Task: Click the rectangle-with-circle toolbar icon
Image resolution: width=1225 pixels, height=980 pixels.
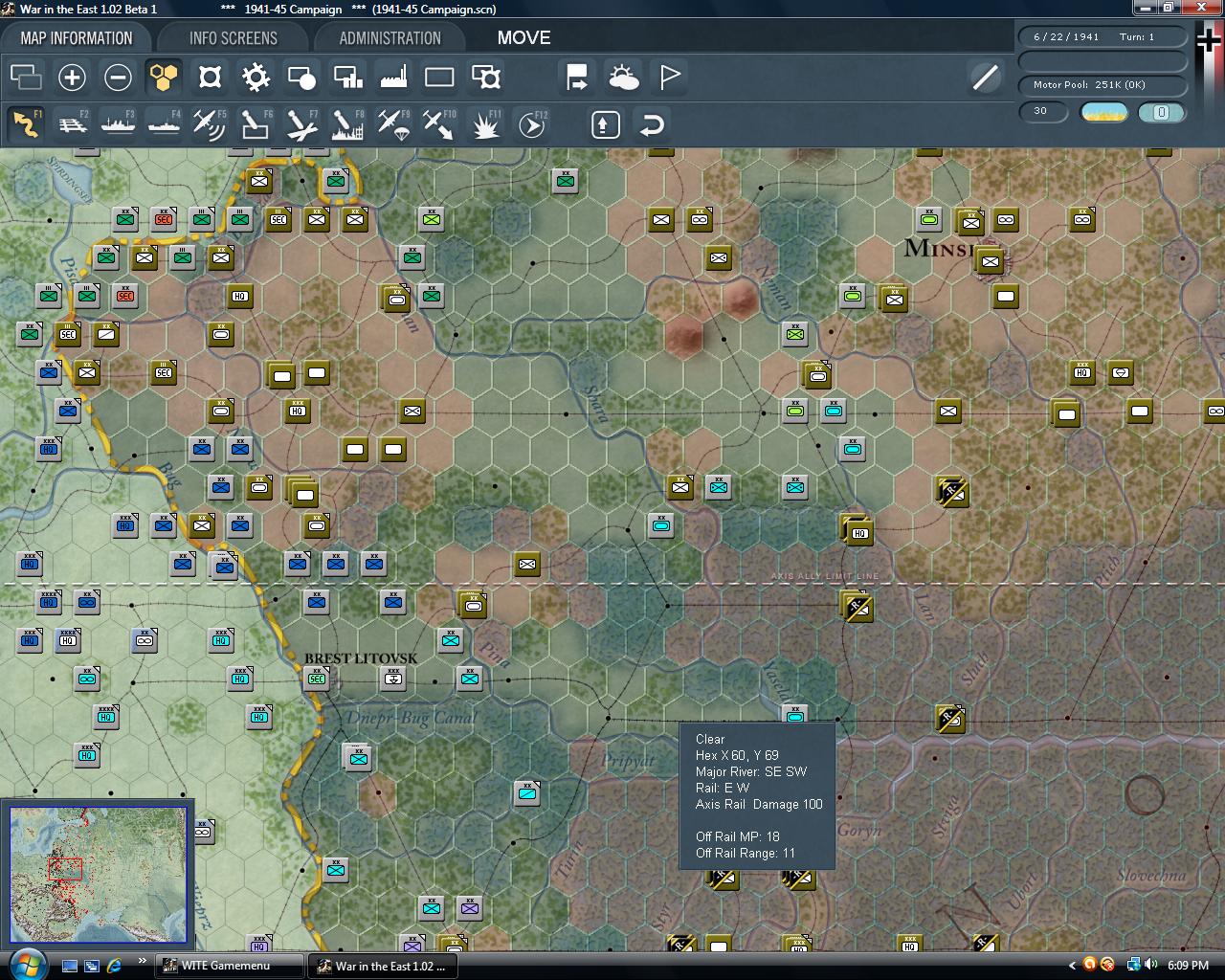Action: [x=301, y=77]
